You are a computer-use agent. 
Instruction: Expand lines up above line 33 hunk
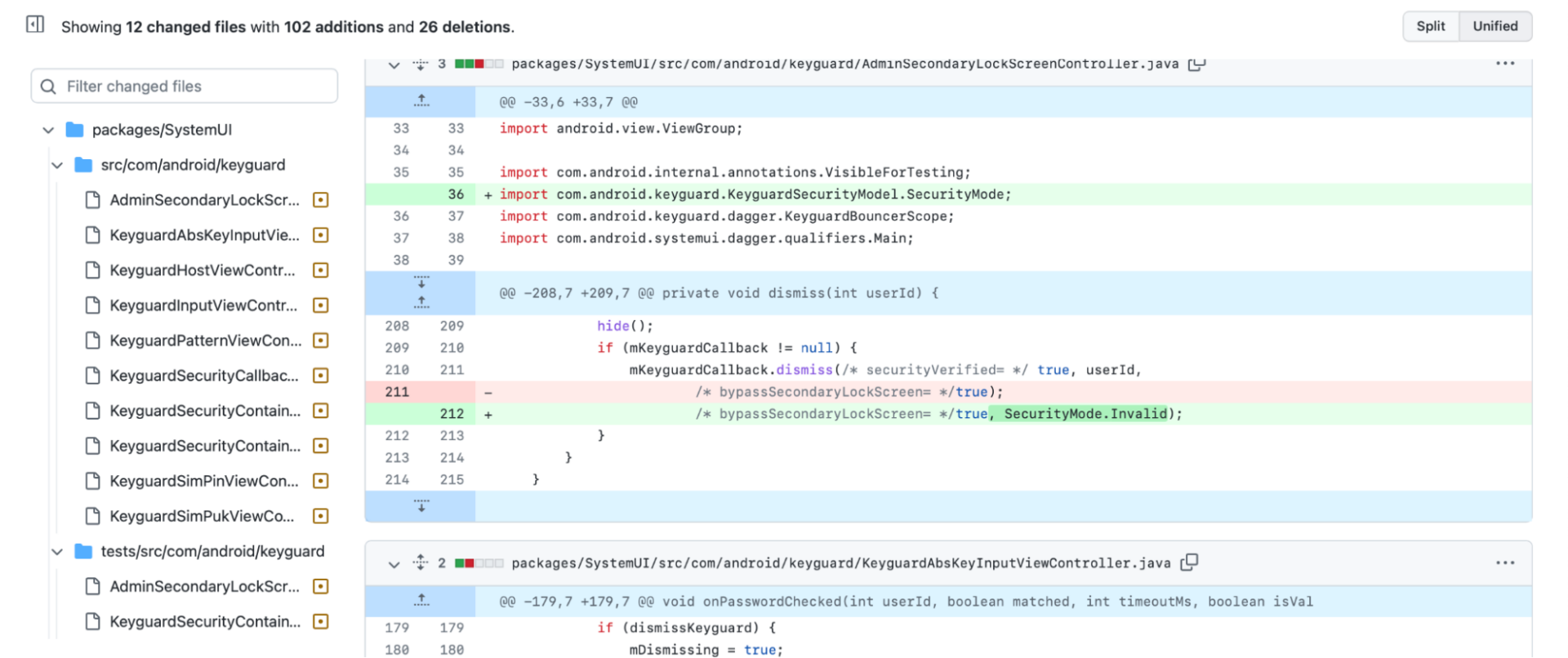(x=421, y=101)
